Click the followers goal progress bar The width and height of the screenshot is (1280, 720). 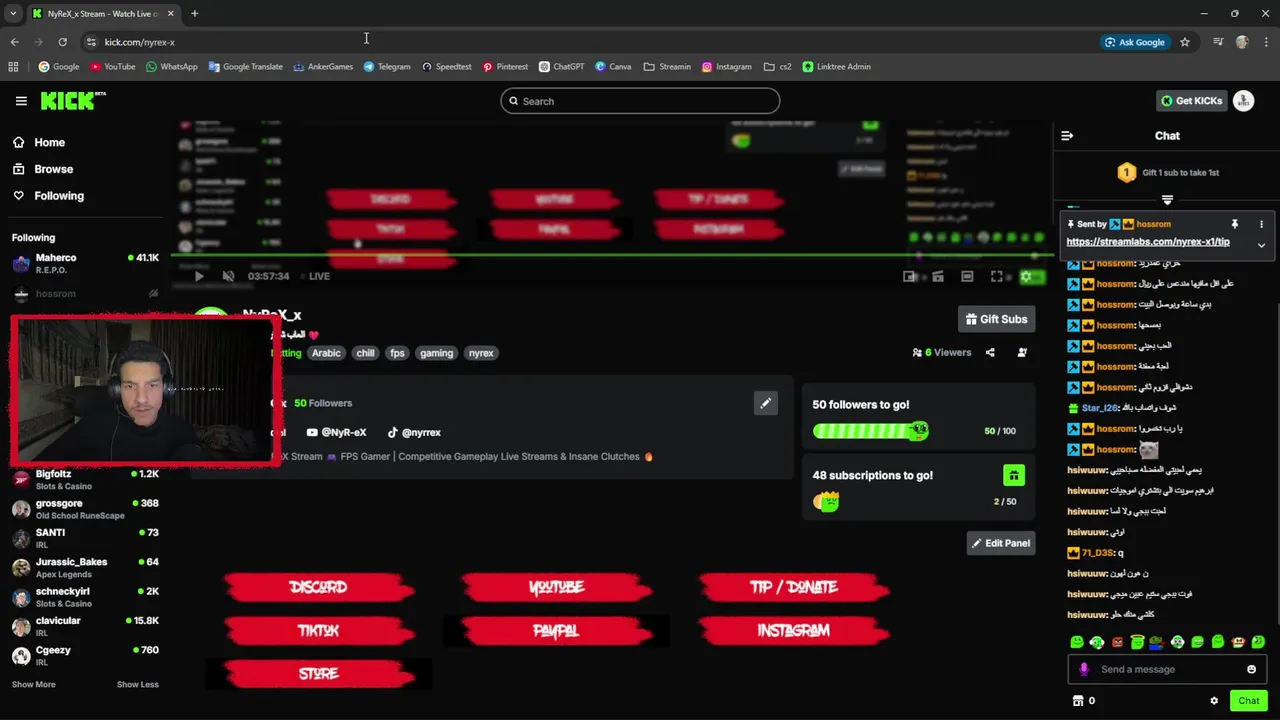871,431
